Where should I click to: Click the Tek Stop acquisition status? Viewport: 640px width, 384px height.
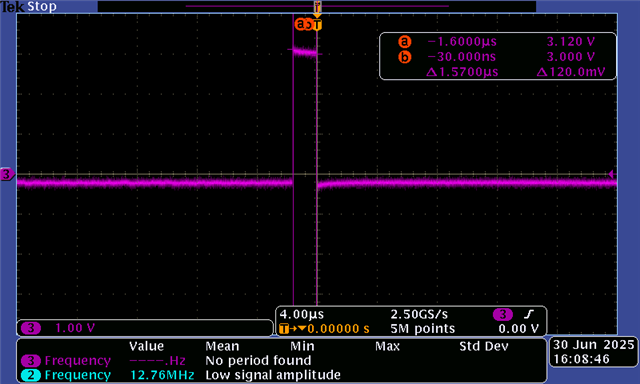[x=29, y=7]
